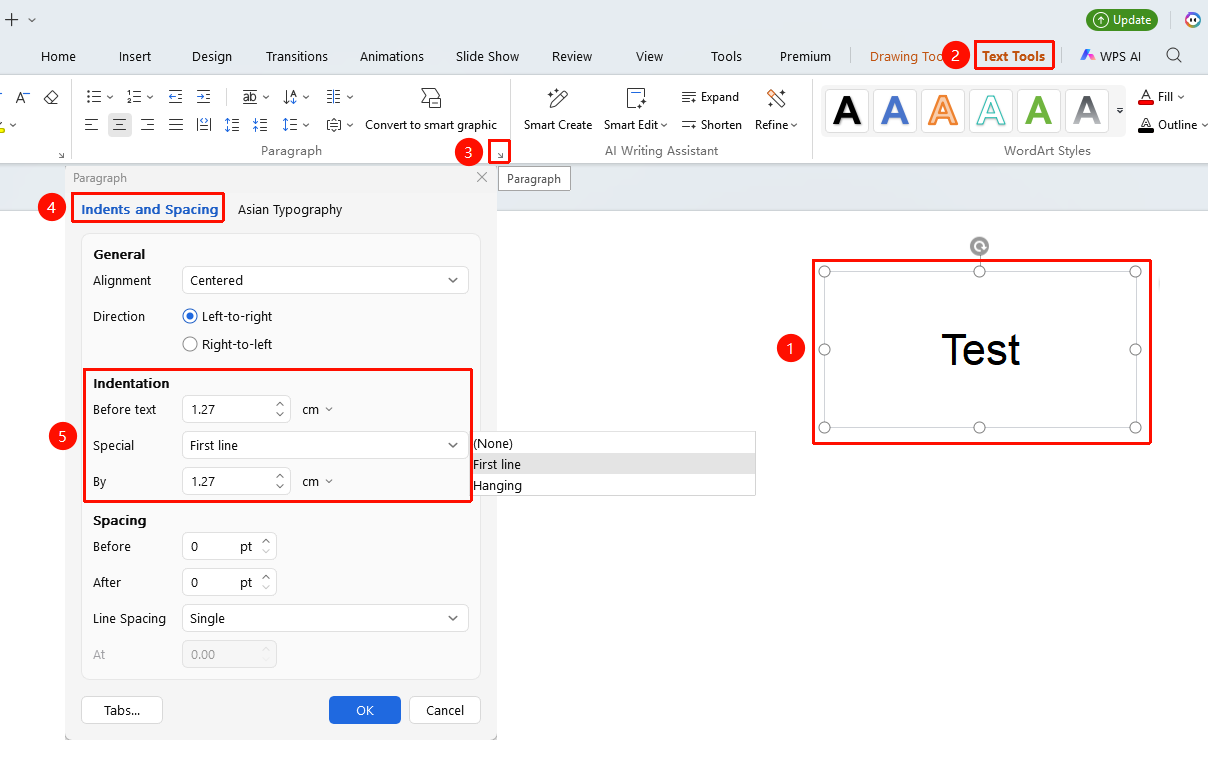Click the Expand text icon
This screenshot has width=1208, height=768.
689,97
